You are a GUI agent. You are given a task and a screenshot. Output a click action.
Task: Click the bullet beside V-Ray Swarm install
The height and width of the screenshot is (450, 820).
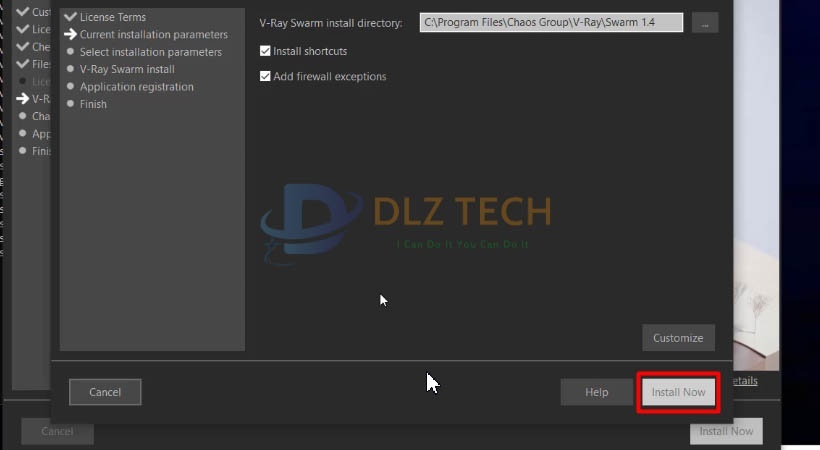[x=71, y=69]
